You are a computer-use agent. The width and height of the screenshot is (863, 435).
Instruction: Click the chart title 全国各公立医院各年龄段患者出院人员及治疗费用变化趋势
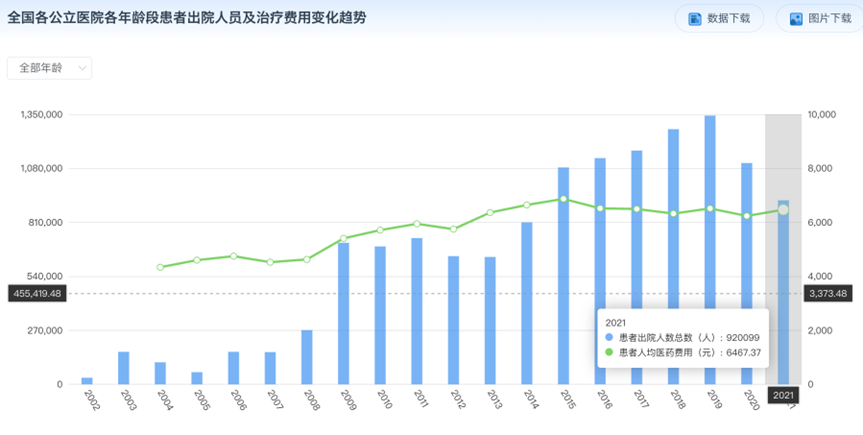pyautogui.click(x=187, y=18)
